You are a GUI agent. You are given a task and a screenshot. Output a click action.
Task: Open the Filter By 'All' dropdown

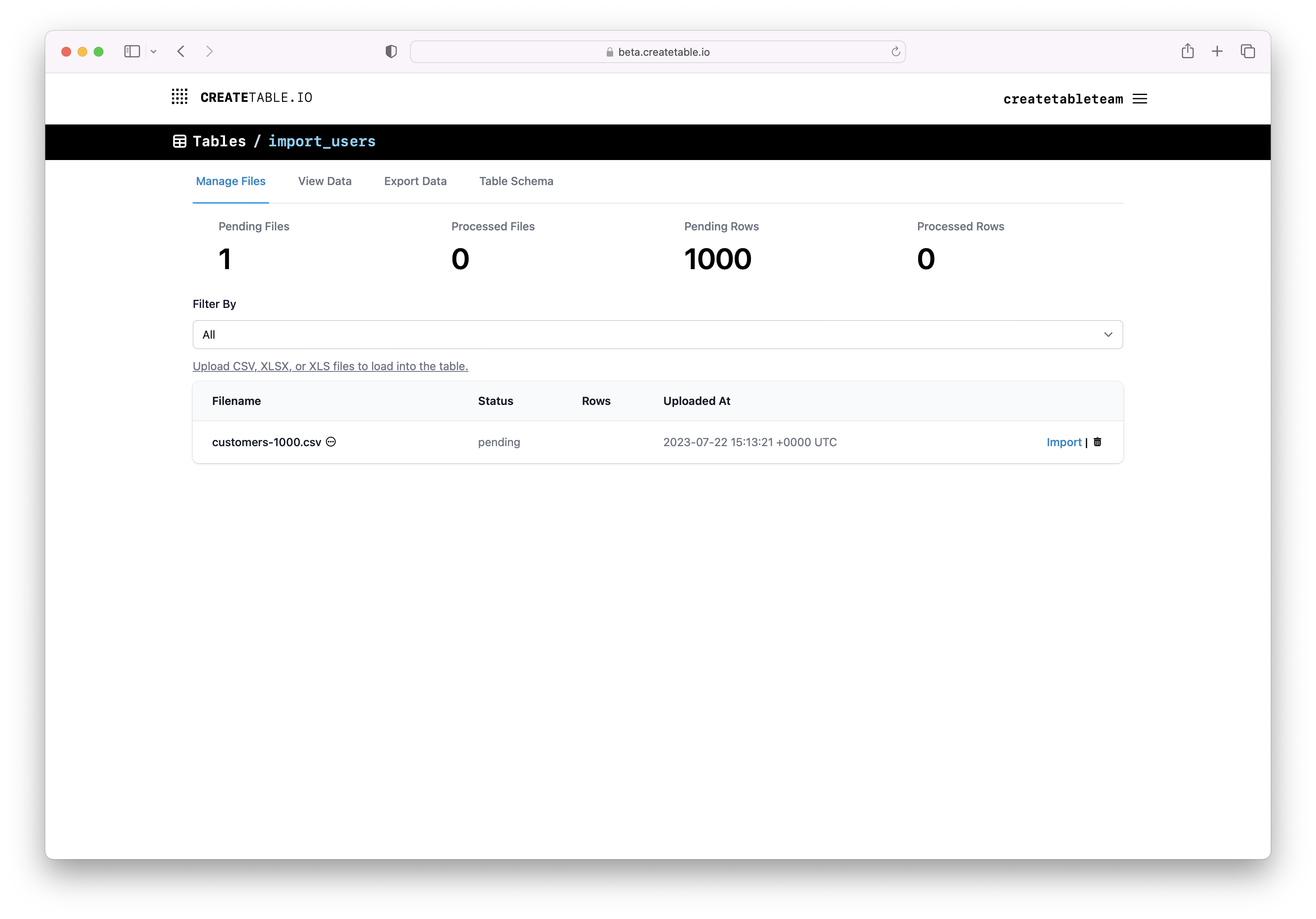click(658, 334)
